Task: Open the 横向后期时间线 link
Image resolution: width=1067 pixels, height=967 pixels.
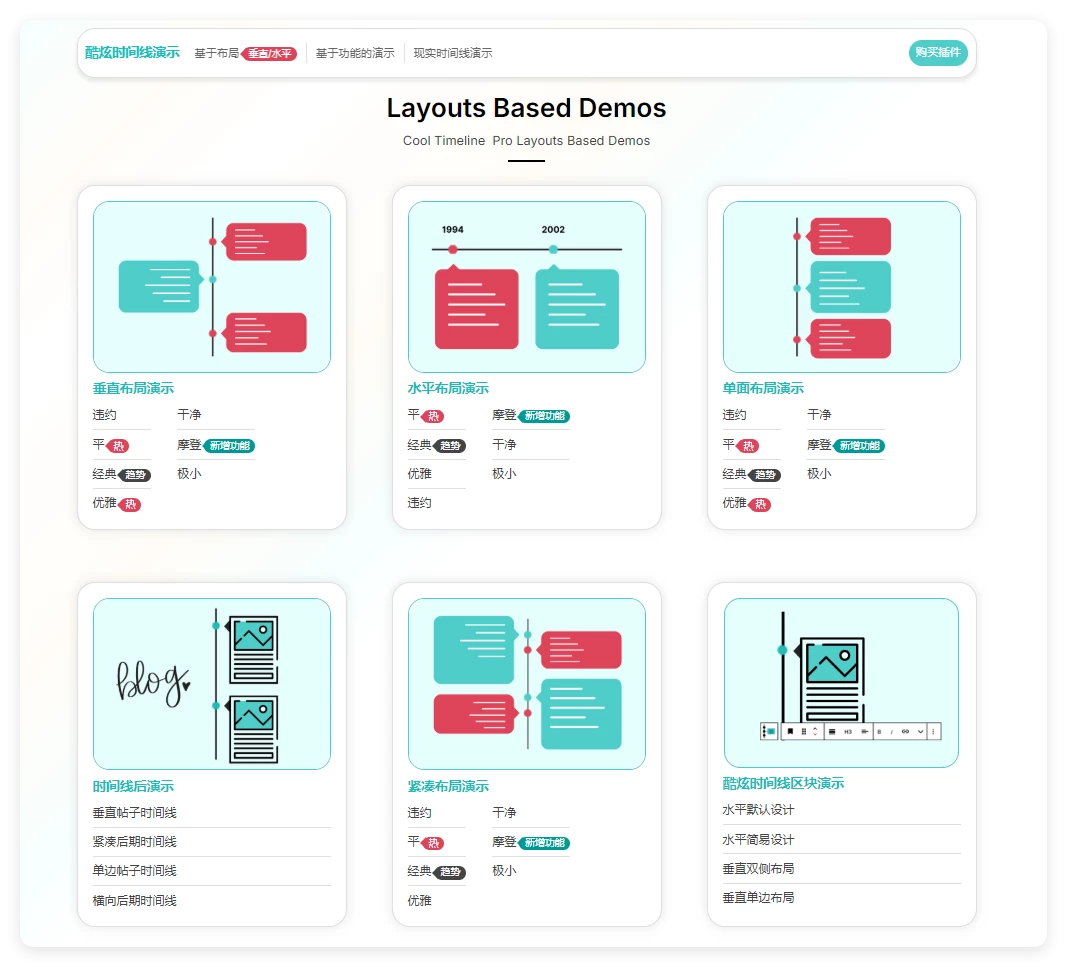Action: click(x=135, y=901)
